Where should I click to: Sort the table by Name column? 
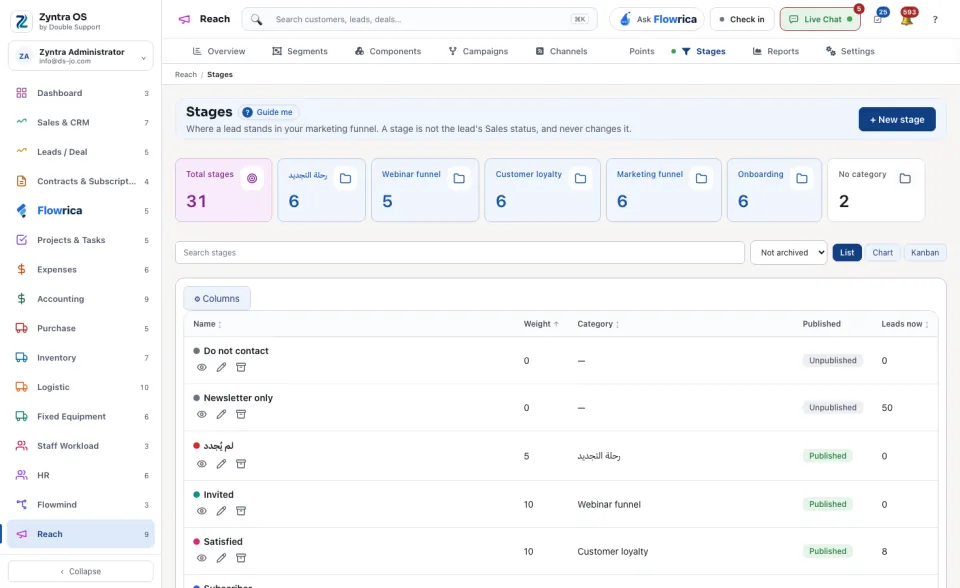click(208, 324)
